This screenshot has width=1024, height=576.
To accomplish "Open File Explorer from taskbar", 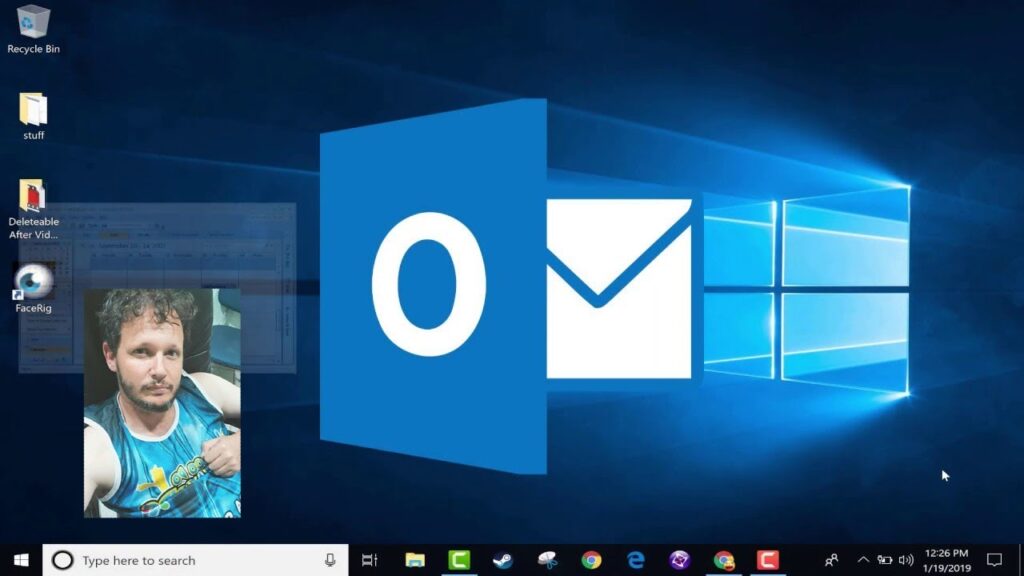I will click(415, 560).
